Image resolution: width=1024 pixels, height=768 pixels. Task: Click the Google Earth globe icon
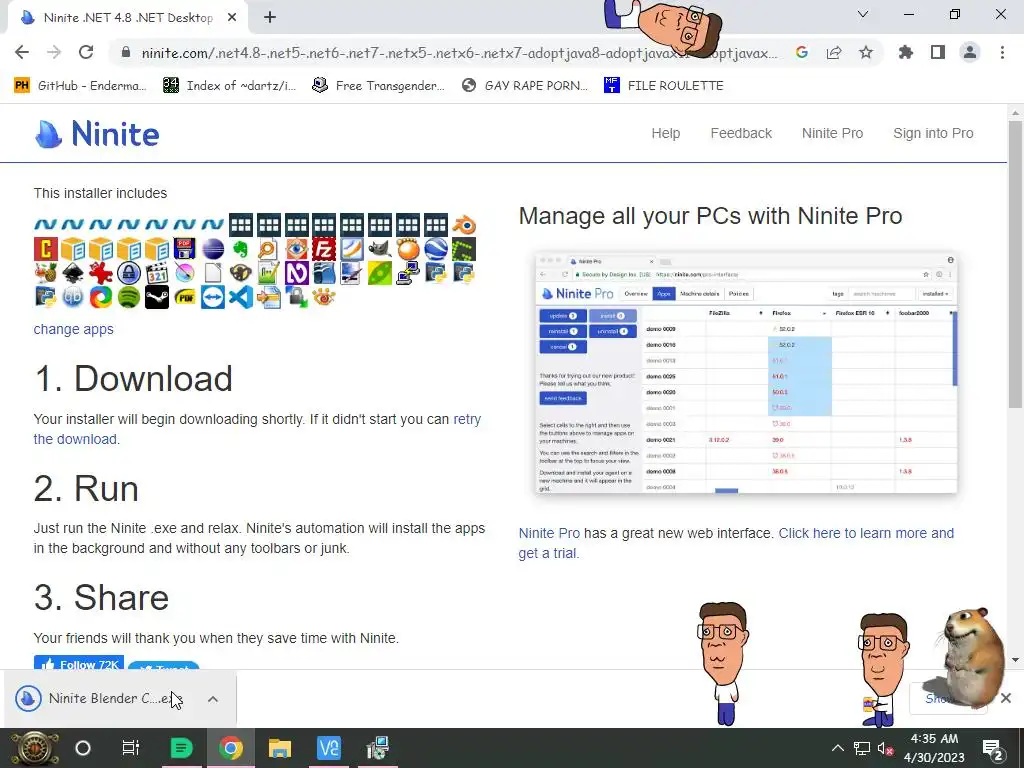[x=436, y=249]
